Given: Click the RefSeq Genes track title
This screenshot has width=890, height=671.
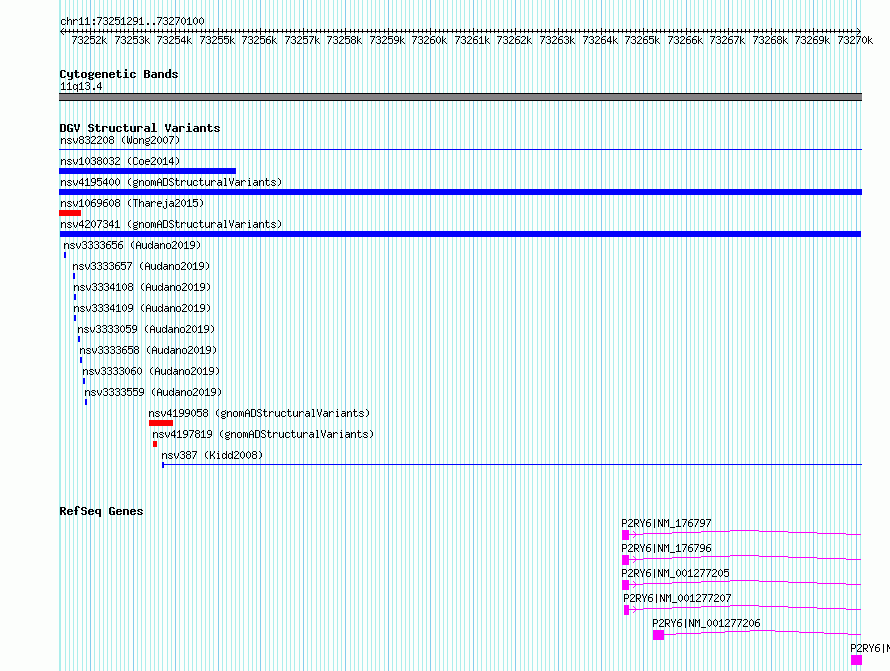Looking at the screenshot, I should click(101, 511).
